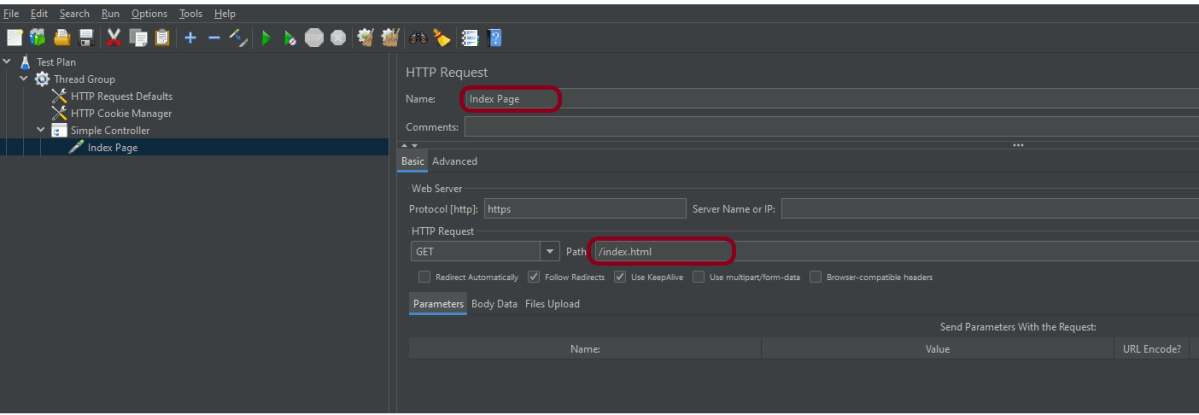Click the green Start test button
Screen dimensions: 1199x415
click(x=266, y=38)
